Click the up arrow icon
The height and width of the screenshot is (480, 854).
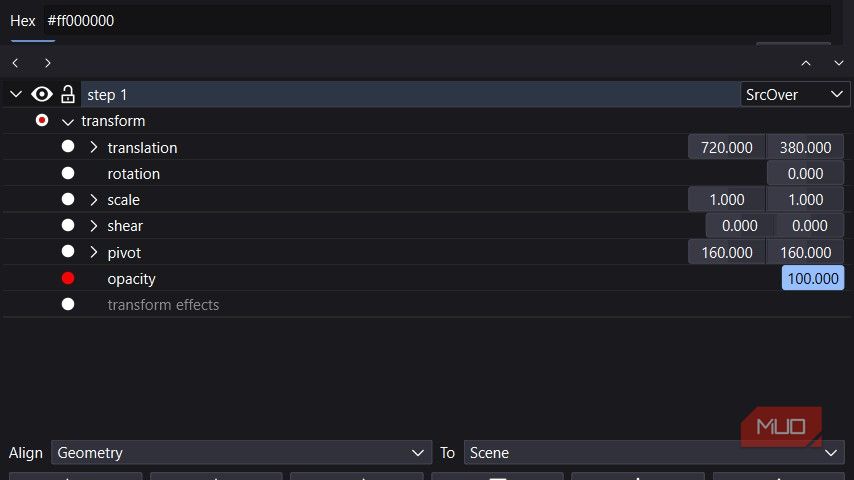click(806, 63)
